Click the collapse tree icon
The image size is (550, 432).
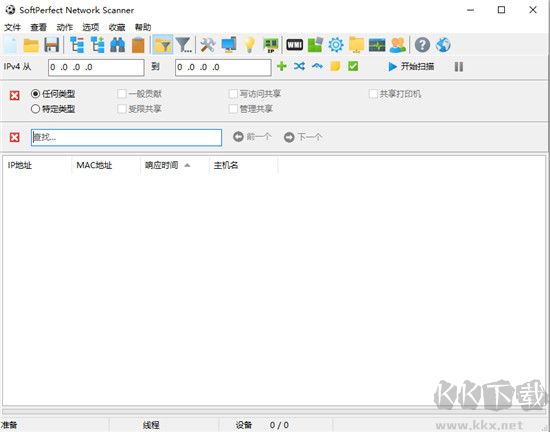77,45
